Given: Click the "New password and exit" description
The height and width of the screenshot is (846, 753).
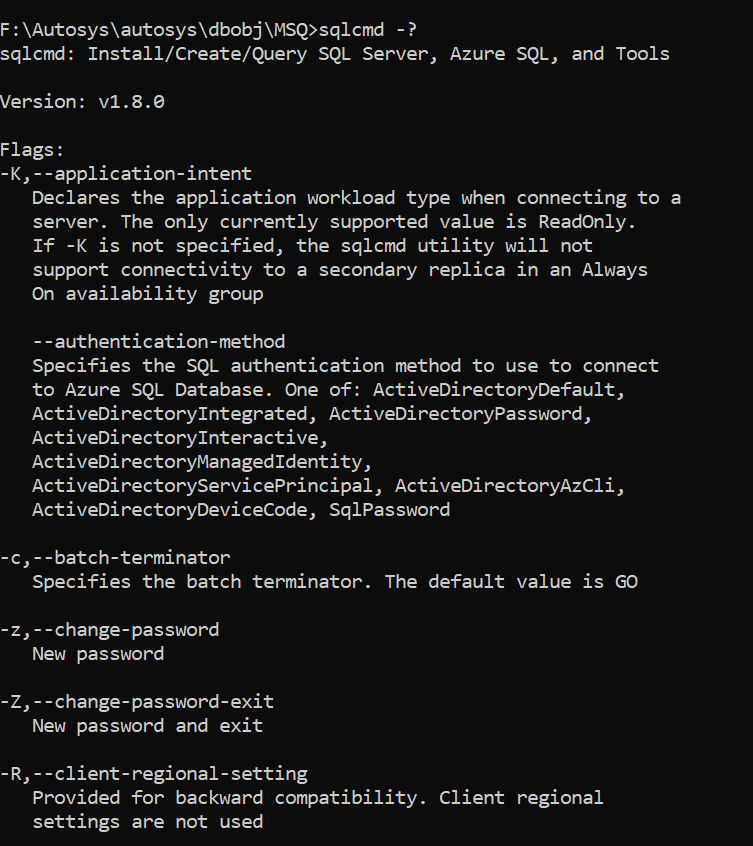Looking at the screenshot, I should 148,726.
